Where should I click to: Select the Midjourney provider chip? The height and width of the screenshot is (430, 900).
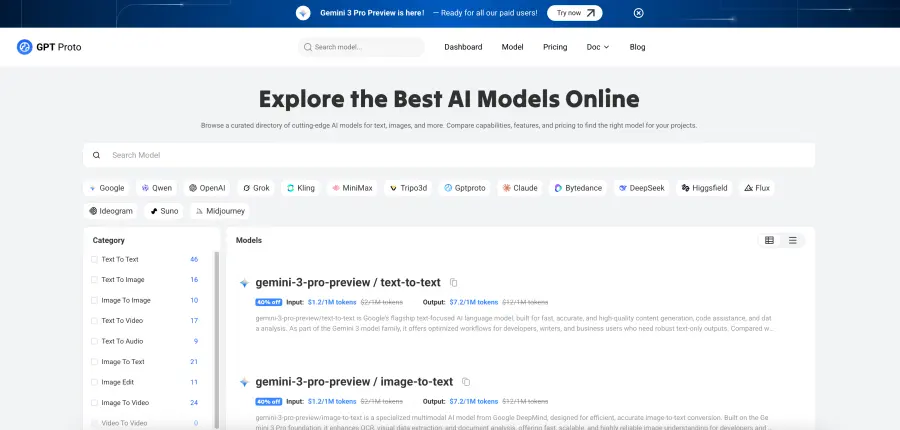point(220,211)
